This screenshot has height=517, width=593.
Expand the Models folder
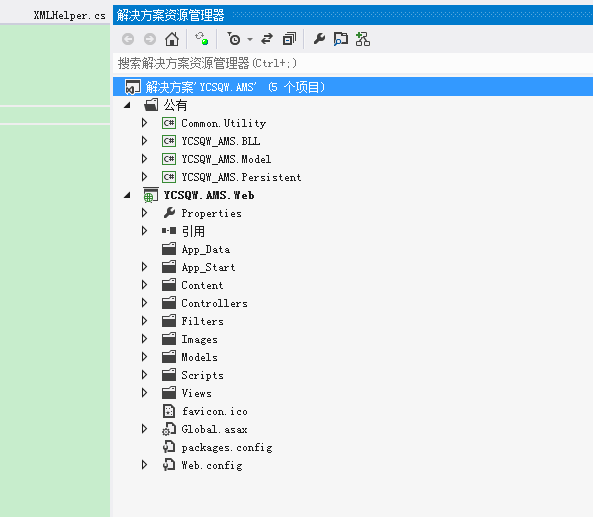pos(144,357)
